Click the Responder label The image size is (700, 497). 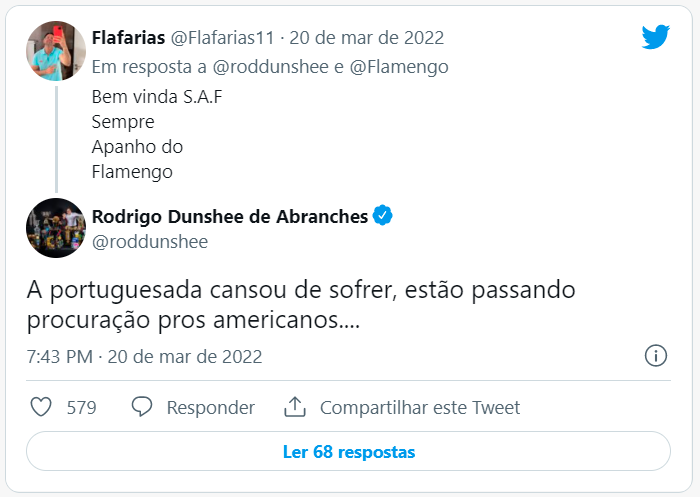point(210,407)
